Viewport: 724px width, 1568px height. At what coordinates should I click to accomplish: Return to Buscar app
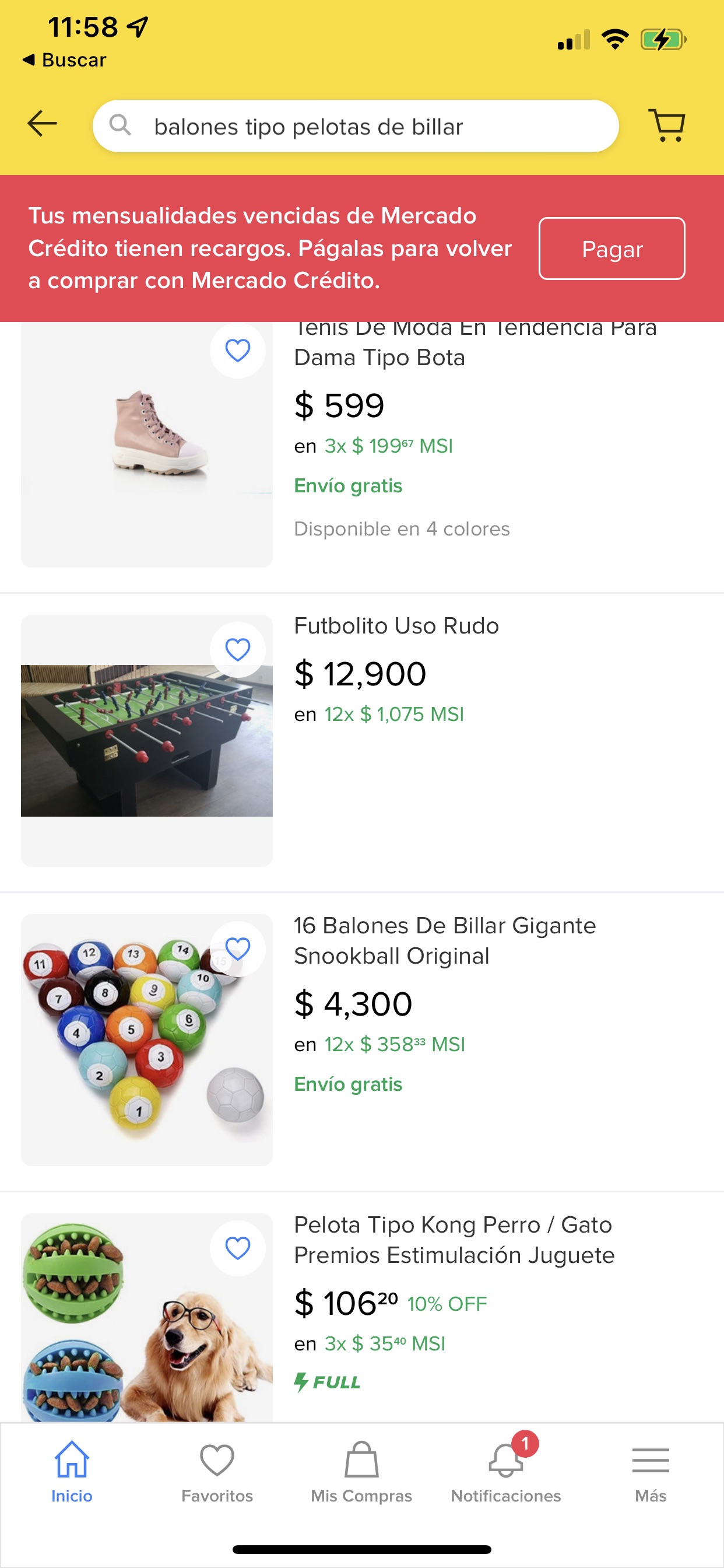coord(65,60)
